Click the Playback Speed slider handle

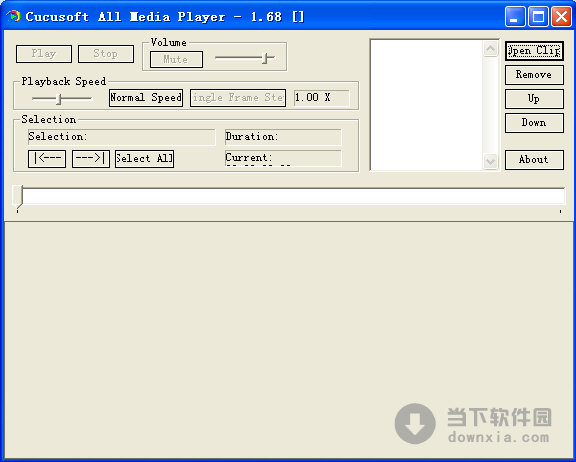59,98
